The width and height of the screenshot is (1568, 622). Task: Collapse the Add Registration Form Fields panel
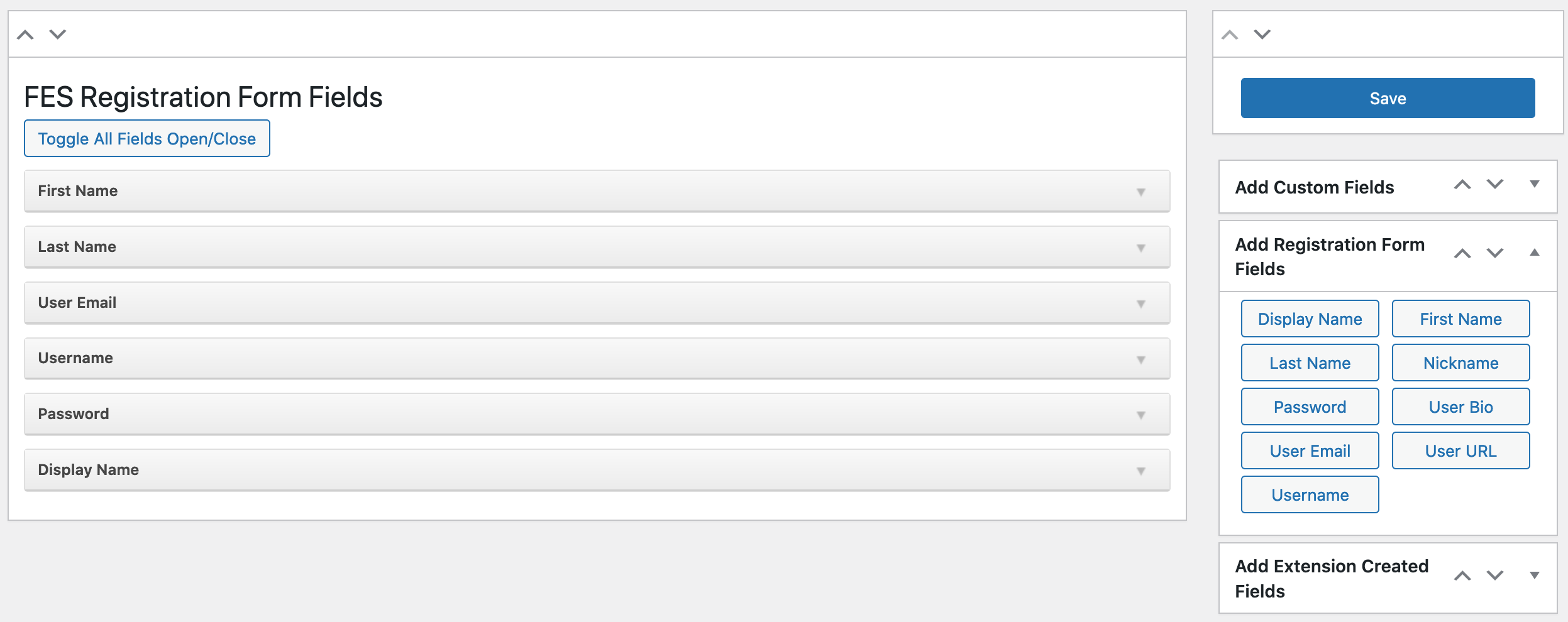(x=1535, y=253)
